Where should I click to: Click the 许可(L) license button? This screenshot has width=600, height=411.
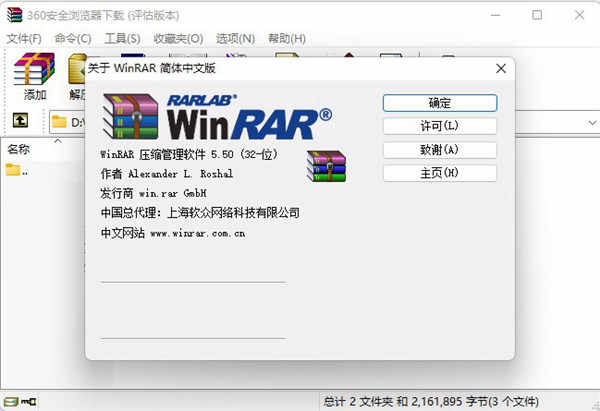click(x=440, y=126)
